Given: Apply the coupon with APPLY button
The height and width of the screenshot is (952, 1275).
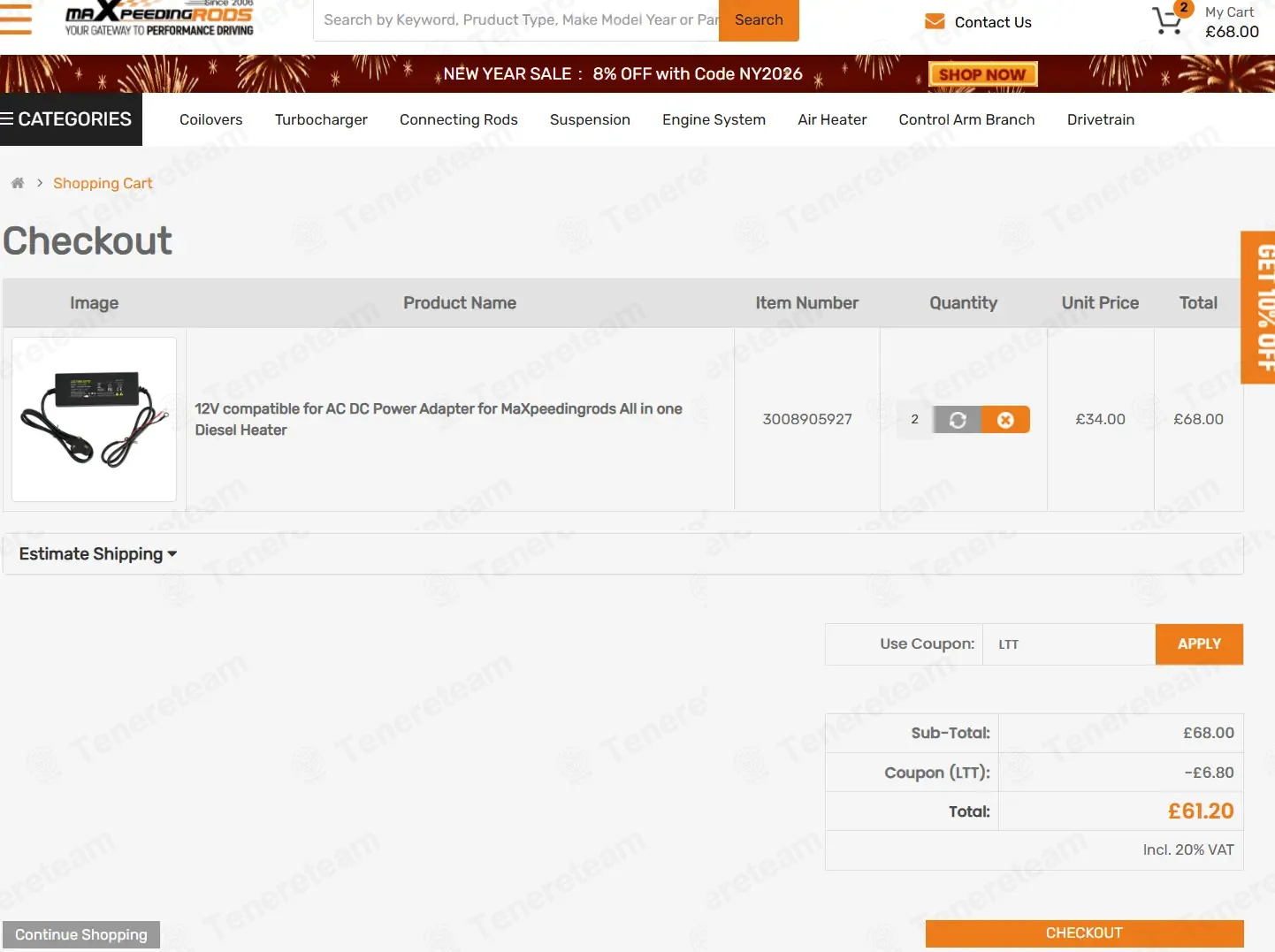Looking at the screenshot, I should point(1199,644).
